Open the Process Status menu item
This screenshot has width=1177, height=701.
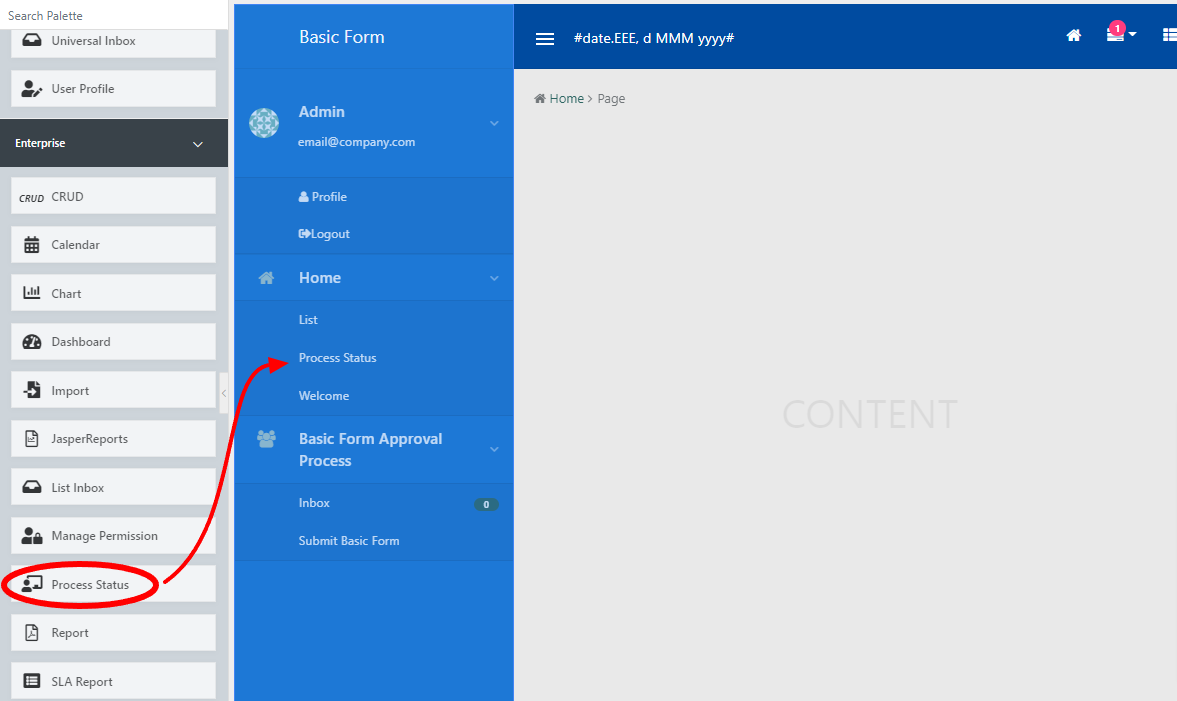tap(338, 358)
